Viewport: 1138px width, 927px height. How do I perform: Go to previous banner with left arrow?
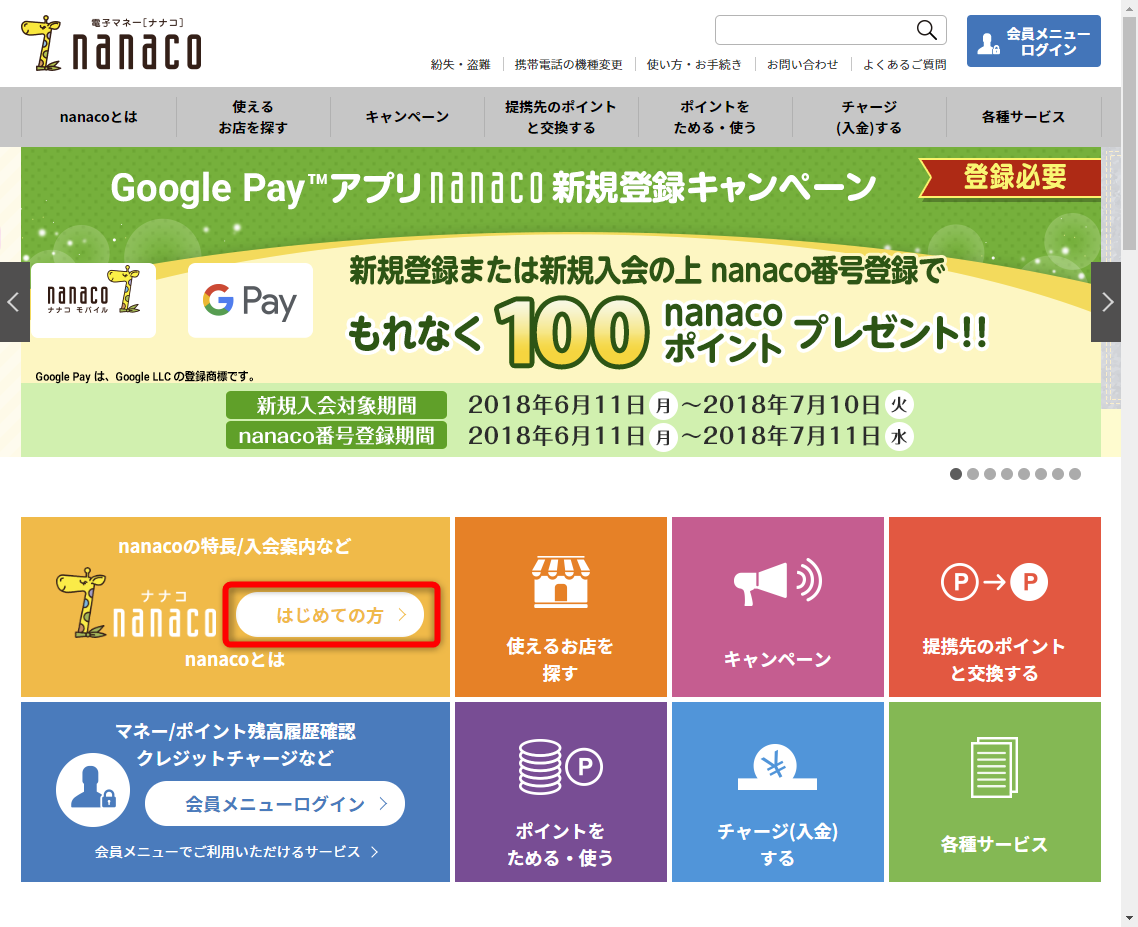pos(14,302)
